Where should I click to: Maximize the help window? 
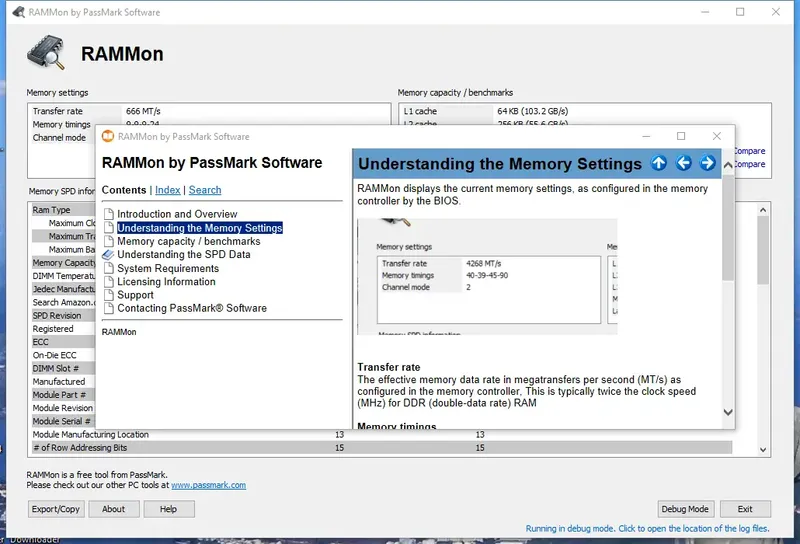pos(681,136)
